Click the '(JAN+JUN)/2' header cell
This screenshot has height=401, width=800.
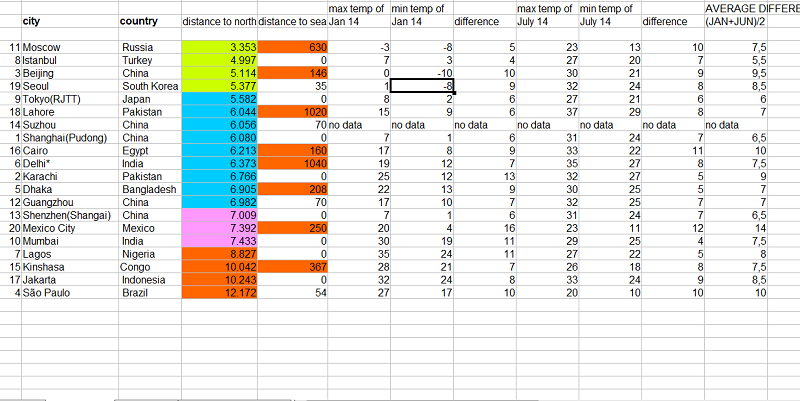(736, 21)
